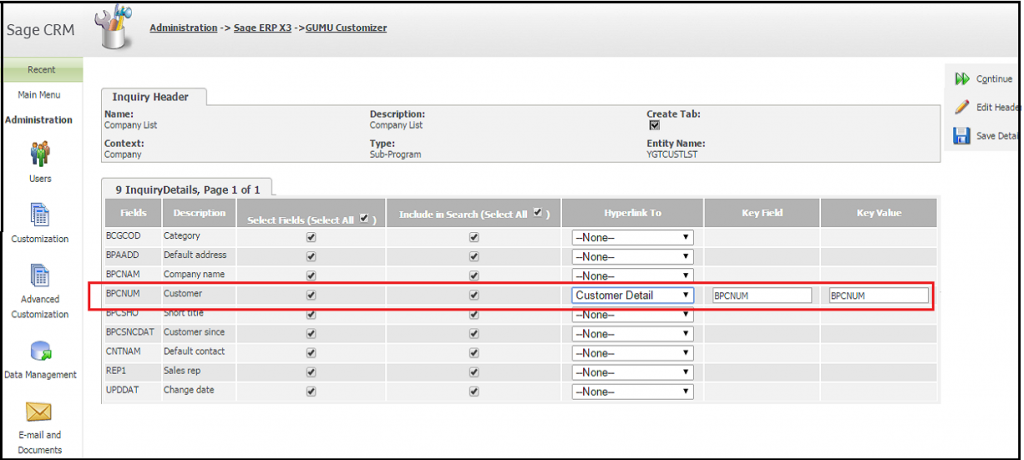Click the UPDDAT field cell
1024x460 pixels.
[133, 390]
